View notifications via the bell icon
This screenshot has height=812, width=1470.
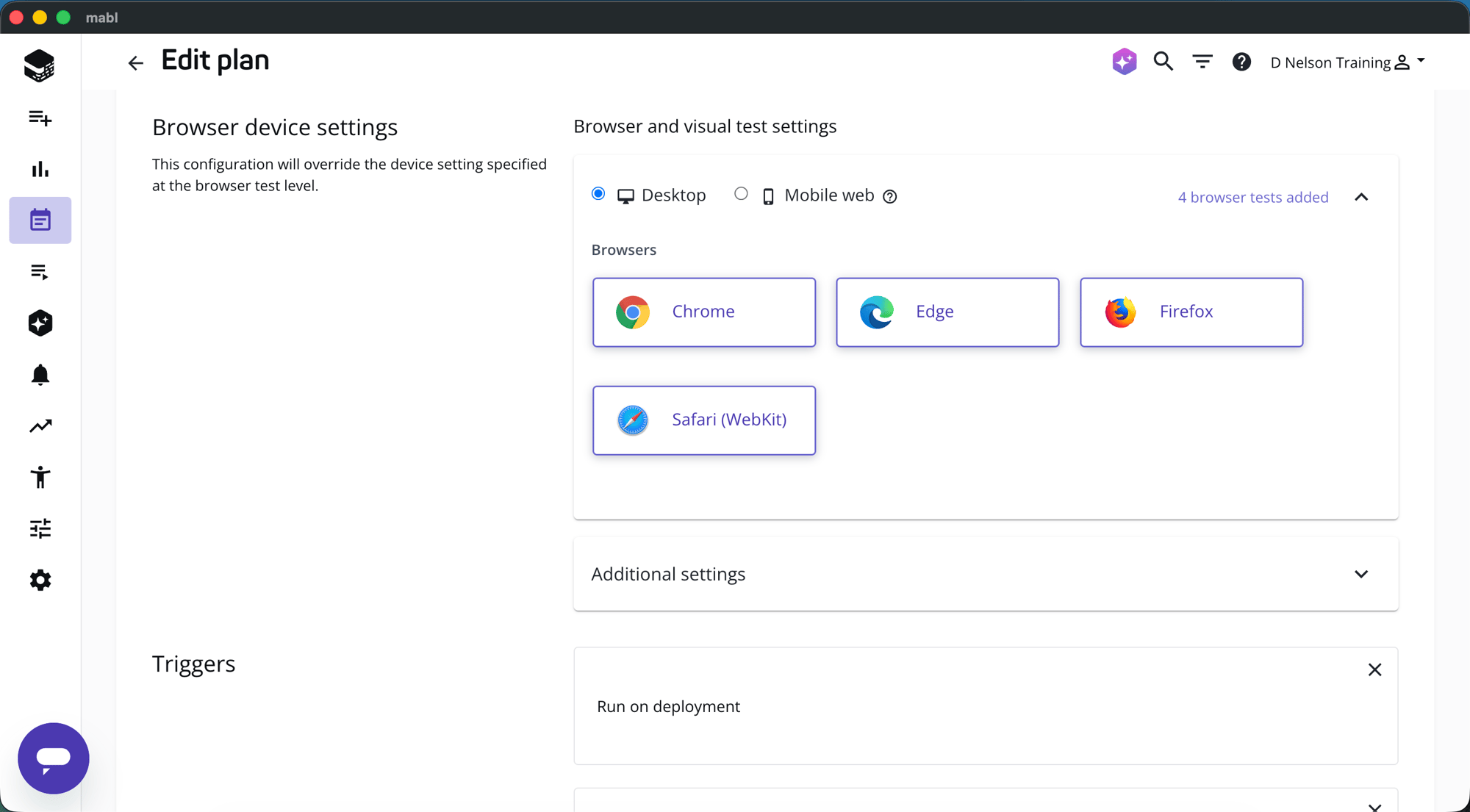click(40, 375)
